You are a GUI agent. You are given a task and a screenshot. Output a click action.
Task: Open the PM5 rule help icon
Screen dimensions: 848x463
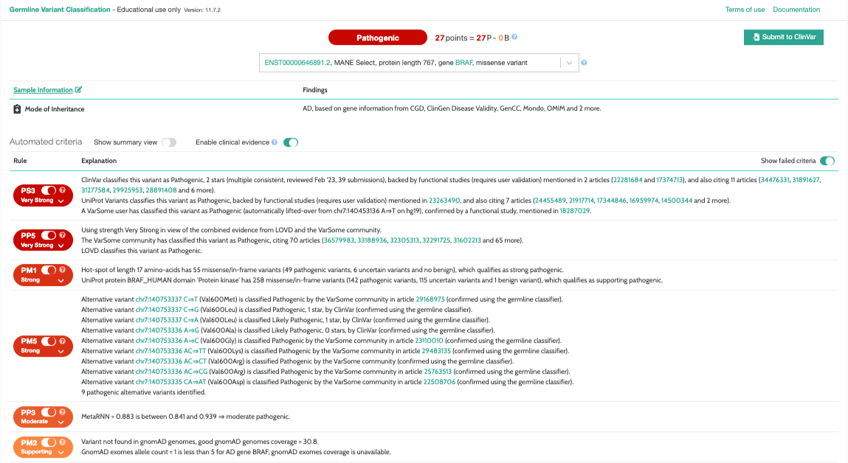click(x=62, y=341)
